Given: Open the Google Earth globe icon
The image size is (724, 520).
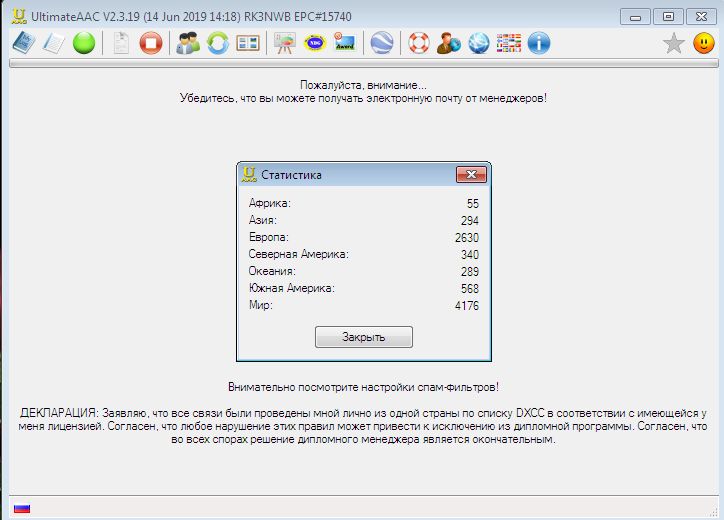Looking at the screenshot, I should pyautogui.click(x=382, y=43).
